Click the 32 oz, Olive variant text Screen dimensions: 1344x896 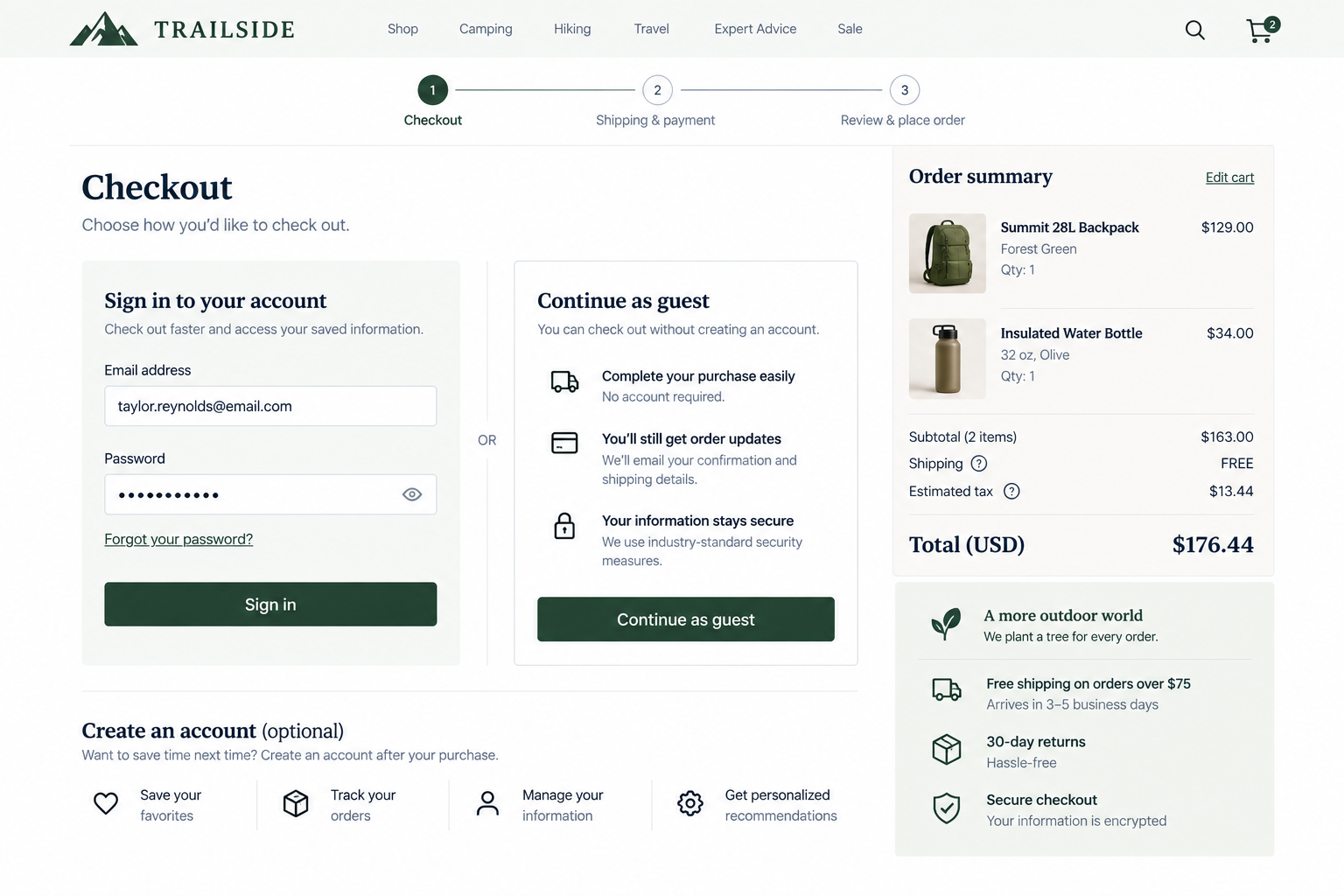point(1035,355)
